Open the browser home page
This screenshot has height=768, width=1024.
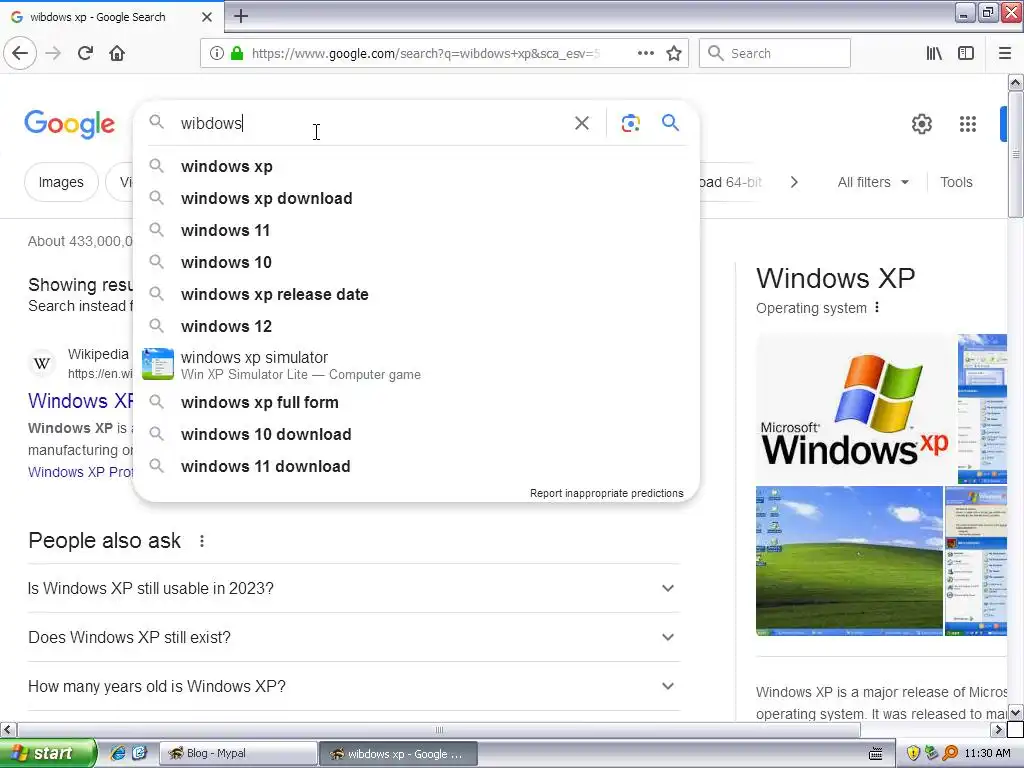click(x=117, y=53)
